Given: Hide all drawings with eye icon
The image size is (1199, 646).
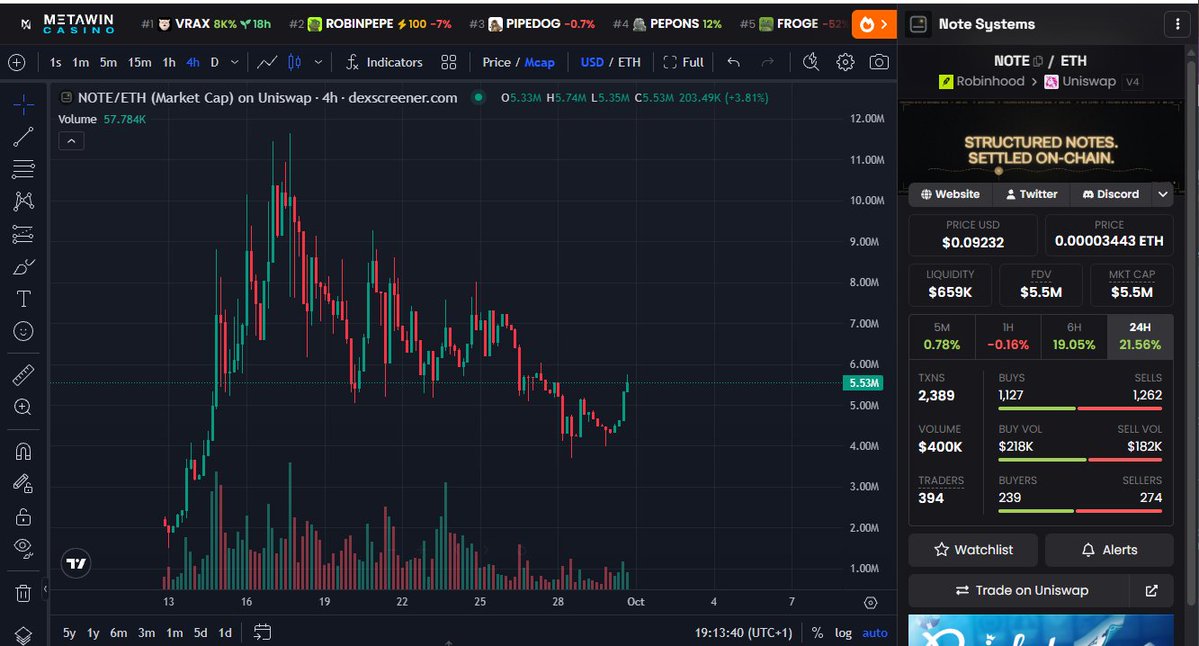Looking at the screenshot, I should pos(23,548).
